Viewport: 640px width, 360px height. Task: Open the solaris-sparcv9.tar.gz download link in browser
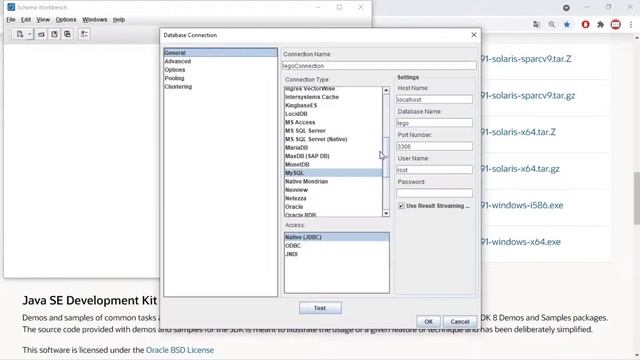pyautogui.click(x=528, y=96)
